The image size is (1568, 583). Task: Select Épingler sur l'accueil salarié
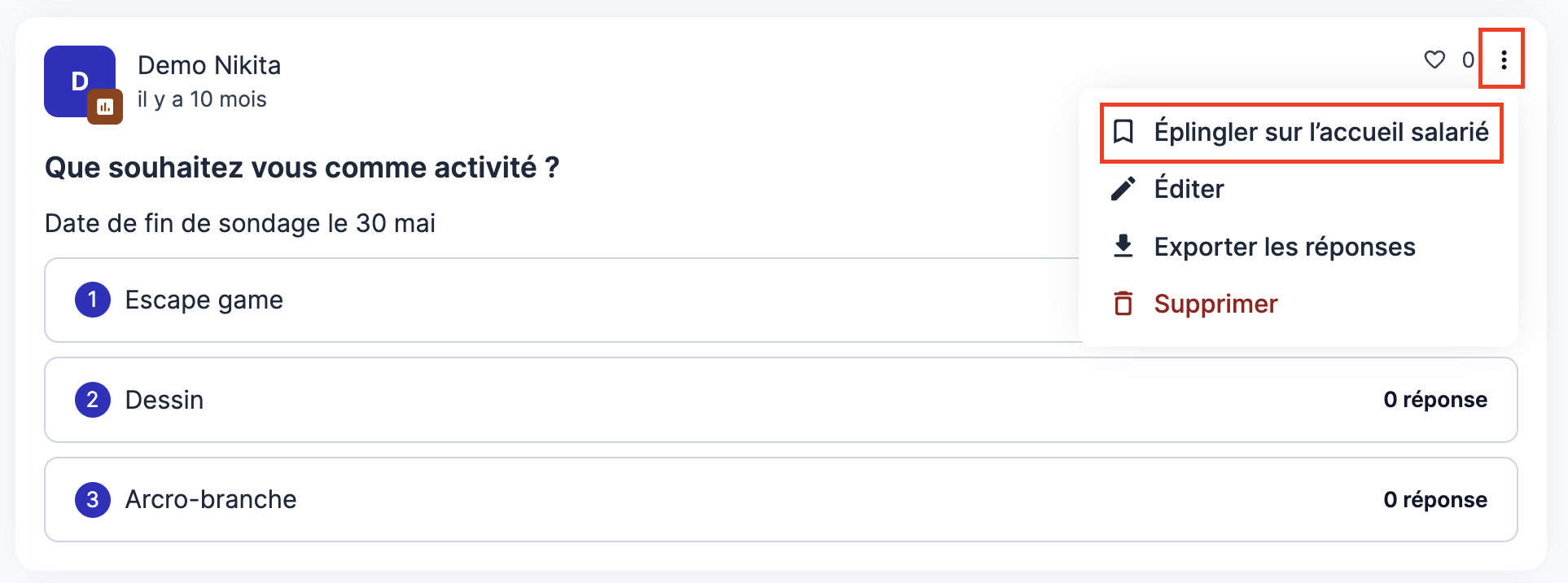pyautogui.click(x=1299, y=132)
